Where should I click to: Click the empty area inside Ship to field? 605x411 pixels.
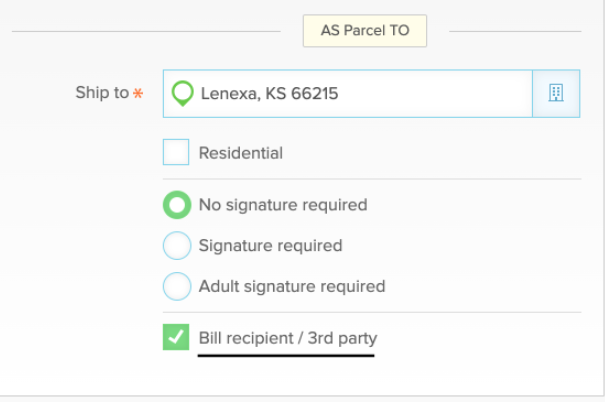(x=434, y=93)
